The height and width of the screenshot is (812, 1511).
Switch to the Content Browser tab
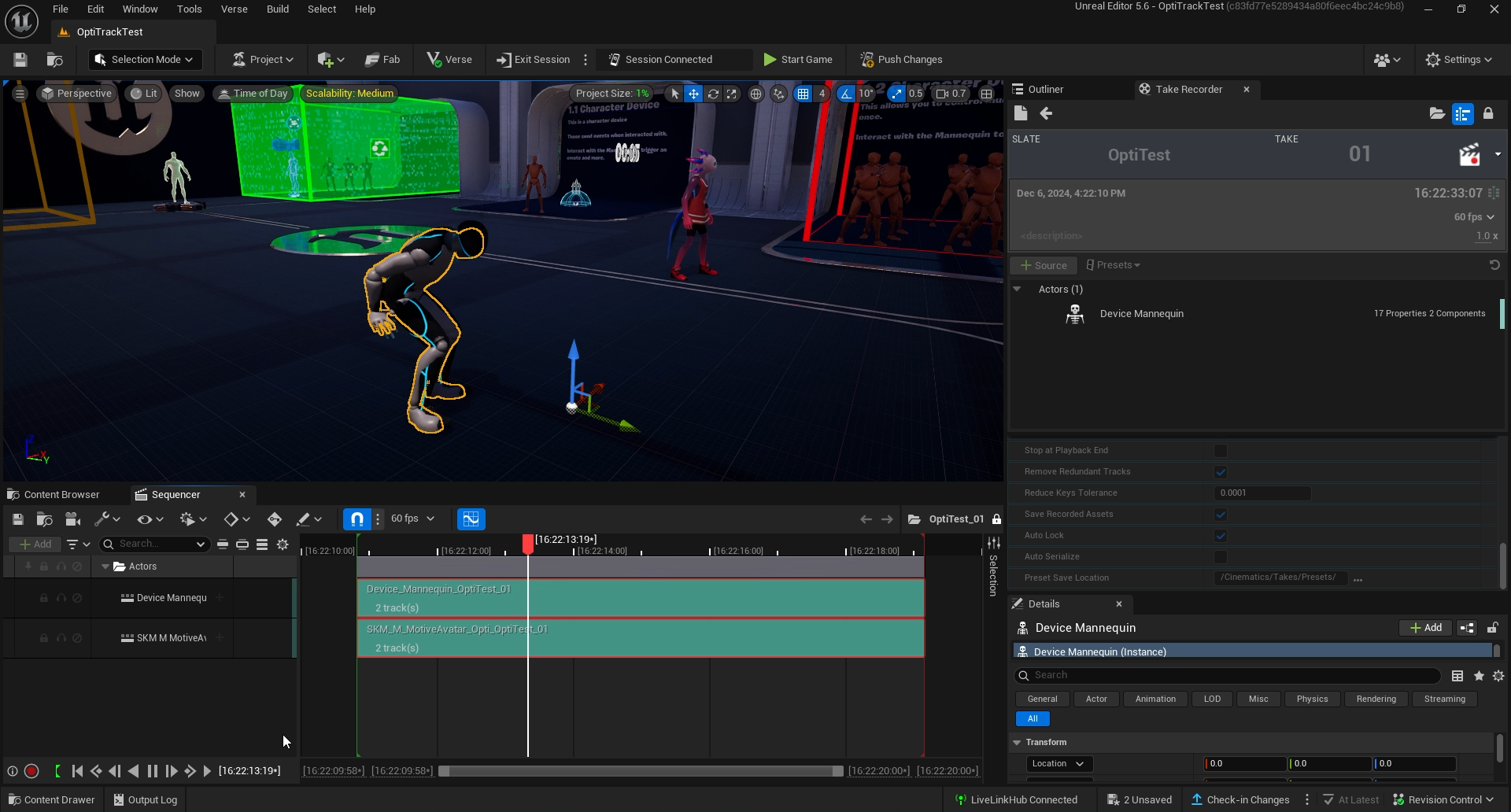coord(61,495)
